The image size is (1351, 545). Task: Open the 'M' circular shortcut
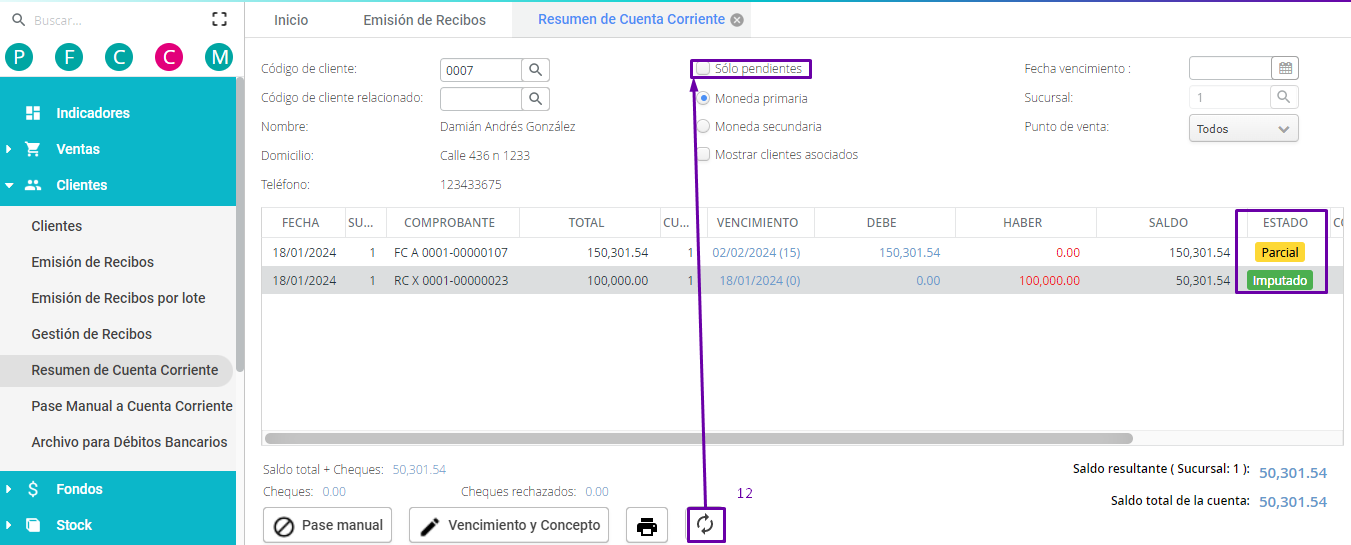219,57
